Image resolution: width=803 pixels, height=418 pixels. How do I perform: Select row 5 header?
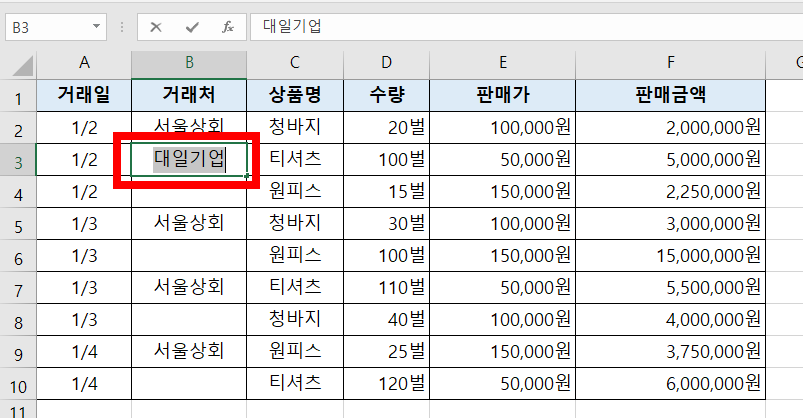tap(18, 224)
